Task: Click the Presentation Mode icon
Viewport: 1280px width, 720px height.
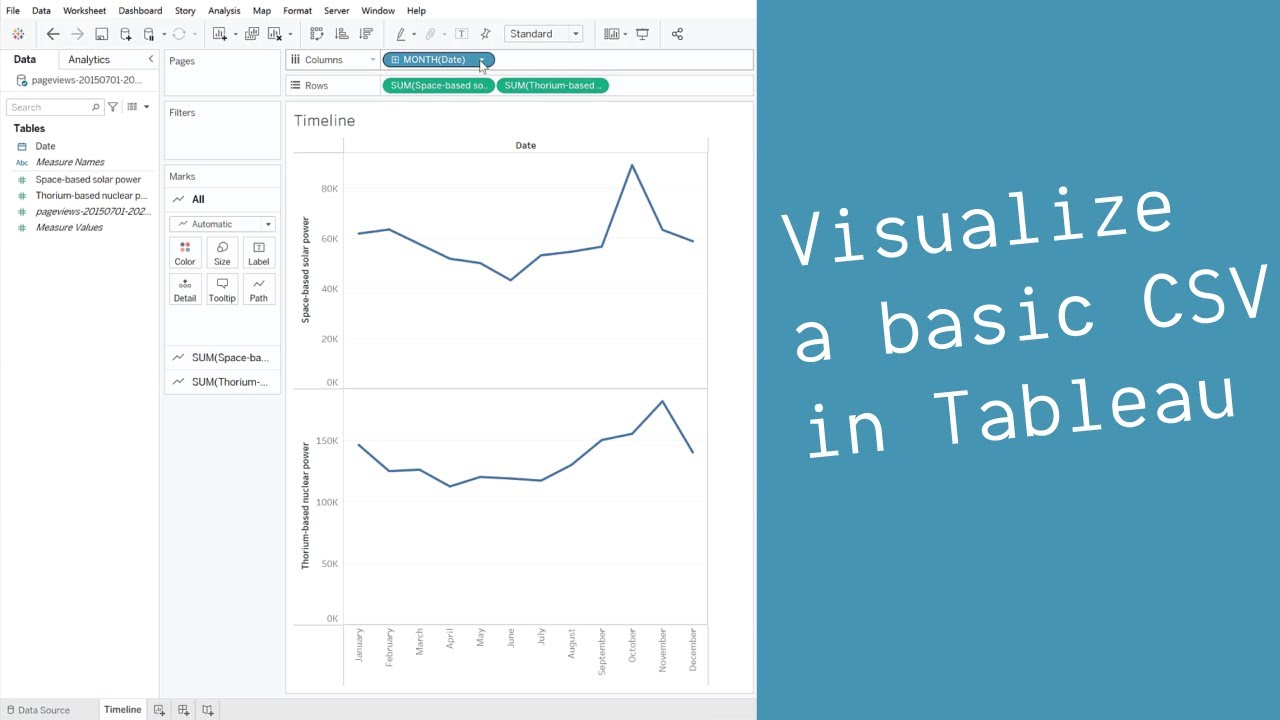Action: pos(642,34)
